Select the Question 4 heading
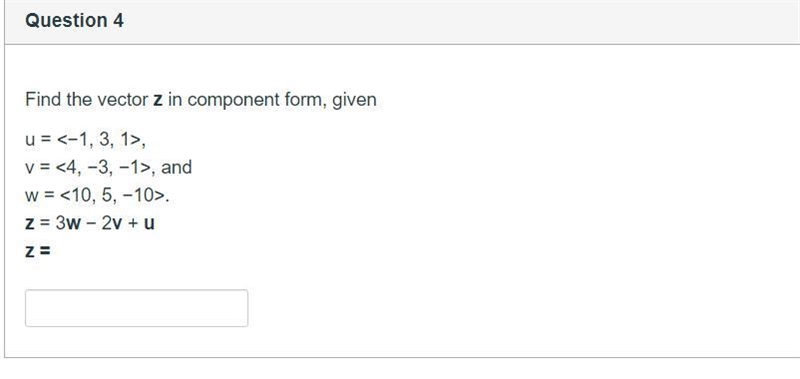Image resolution: width=800 pixels, height=379 pixels. [74, 20]
